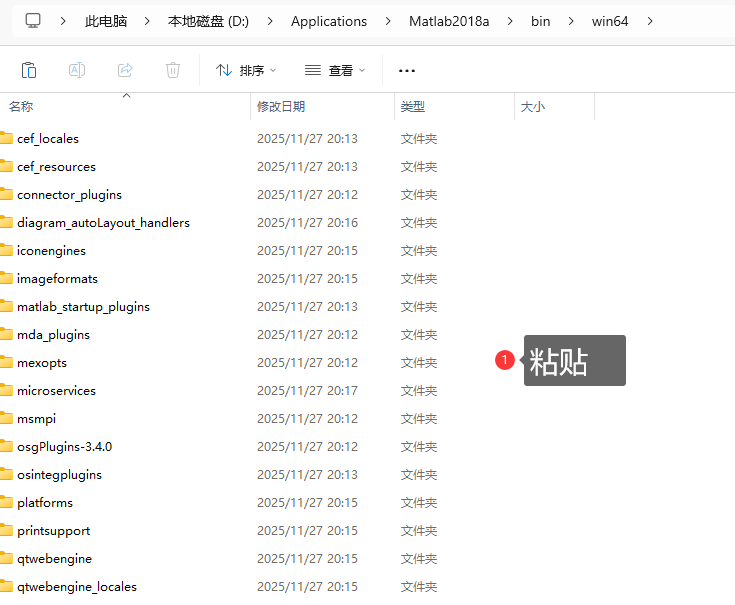The width and height of the screenshot is (735, 605).
Task: Go to Matlab2018a in the breadcrumb
Action: (x=449, y=21)
